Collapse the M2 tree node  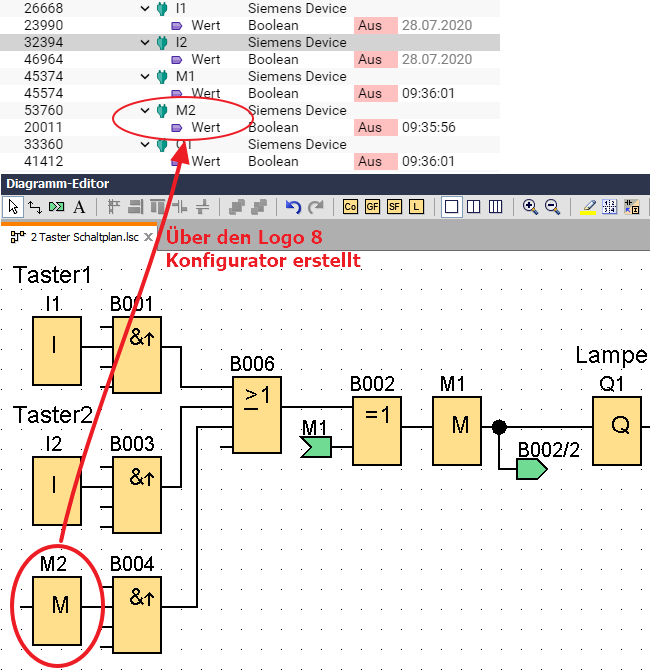click(146, 111)
